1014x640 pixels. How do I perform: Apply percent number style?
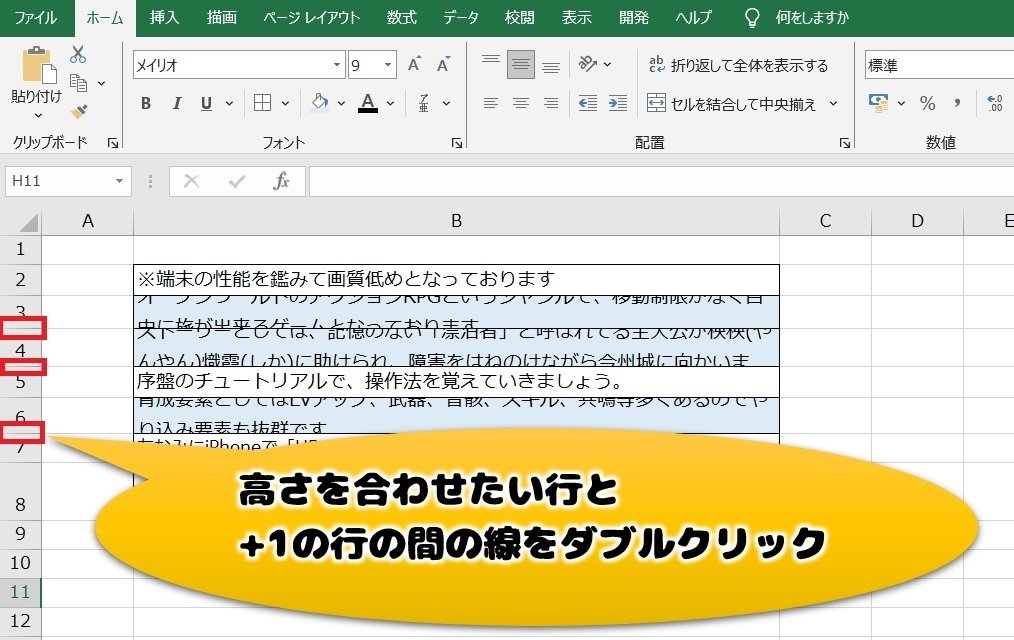pyautogui.click(x=928, y=103)
